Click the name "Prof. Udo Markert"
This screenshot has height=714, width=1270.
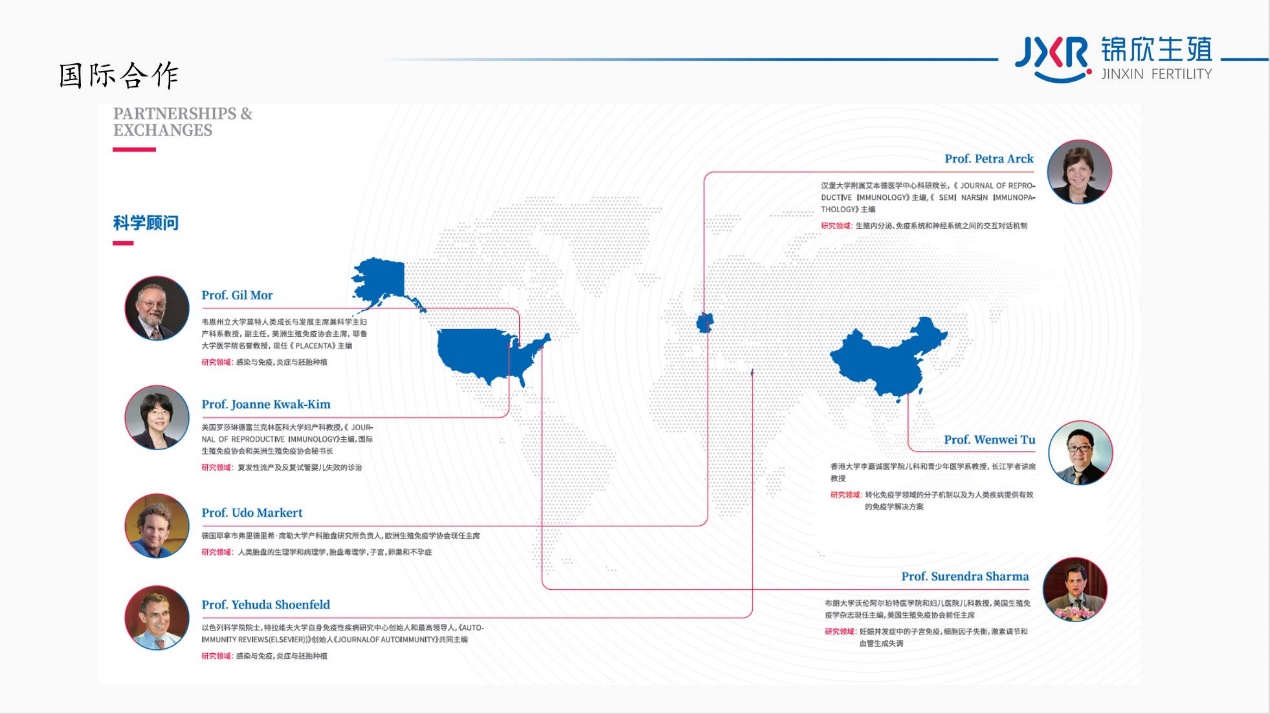point(252,513)
